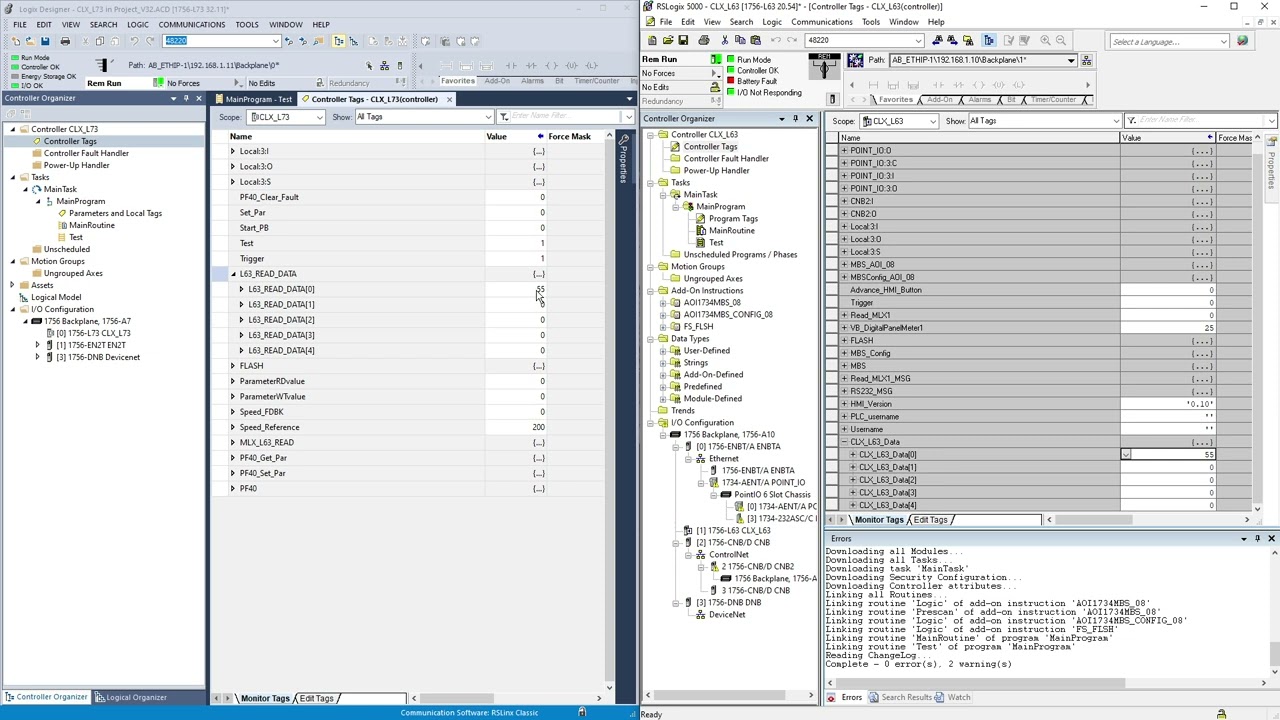Toggle auto-hide pin on Logix Designer Controller Organizer
The height and width of the screenshot is (720, 1280).
186,98
